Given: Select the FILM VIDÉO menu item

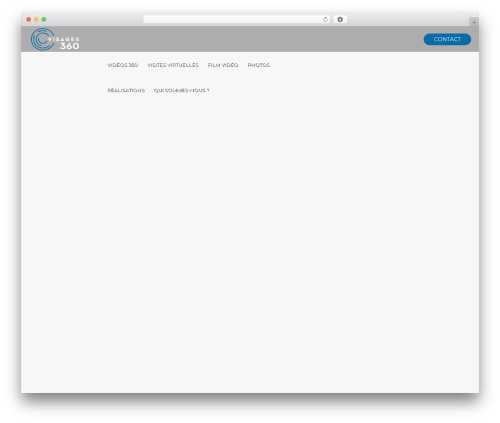Looking at the screenshot, I should tap(223, 65).
